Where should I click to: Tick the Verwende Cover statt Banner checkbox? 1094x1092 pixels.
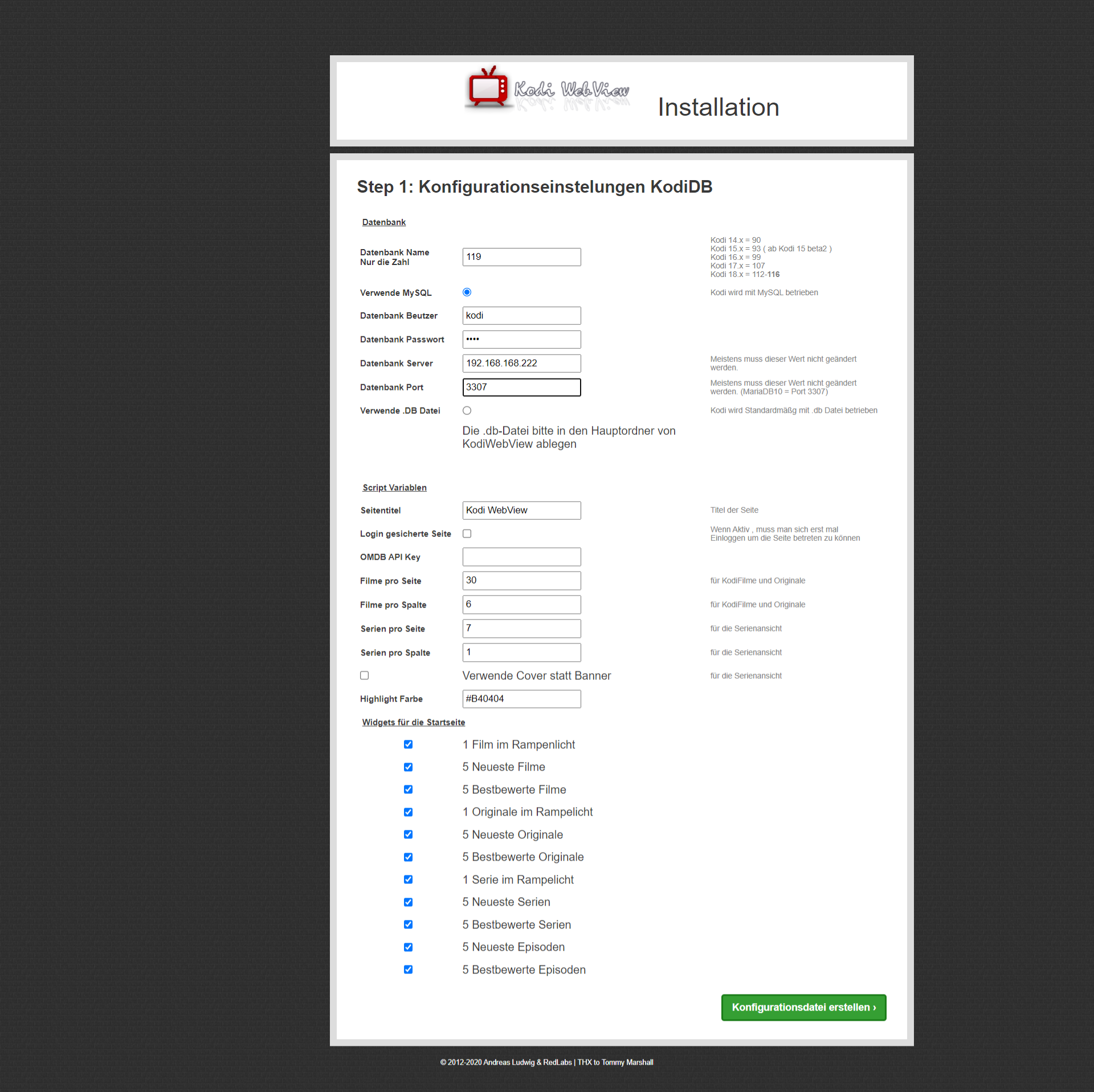[364, 675]
